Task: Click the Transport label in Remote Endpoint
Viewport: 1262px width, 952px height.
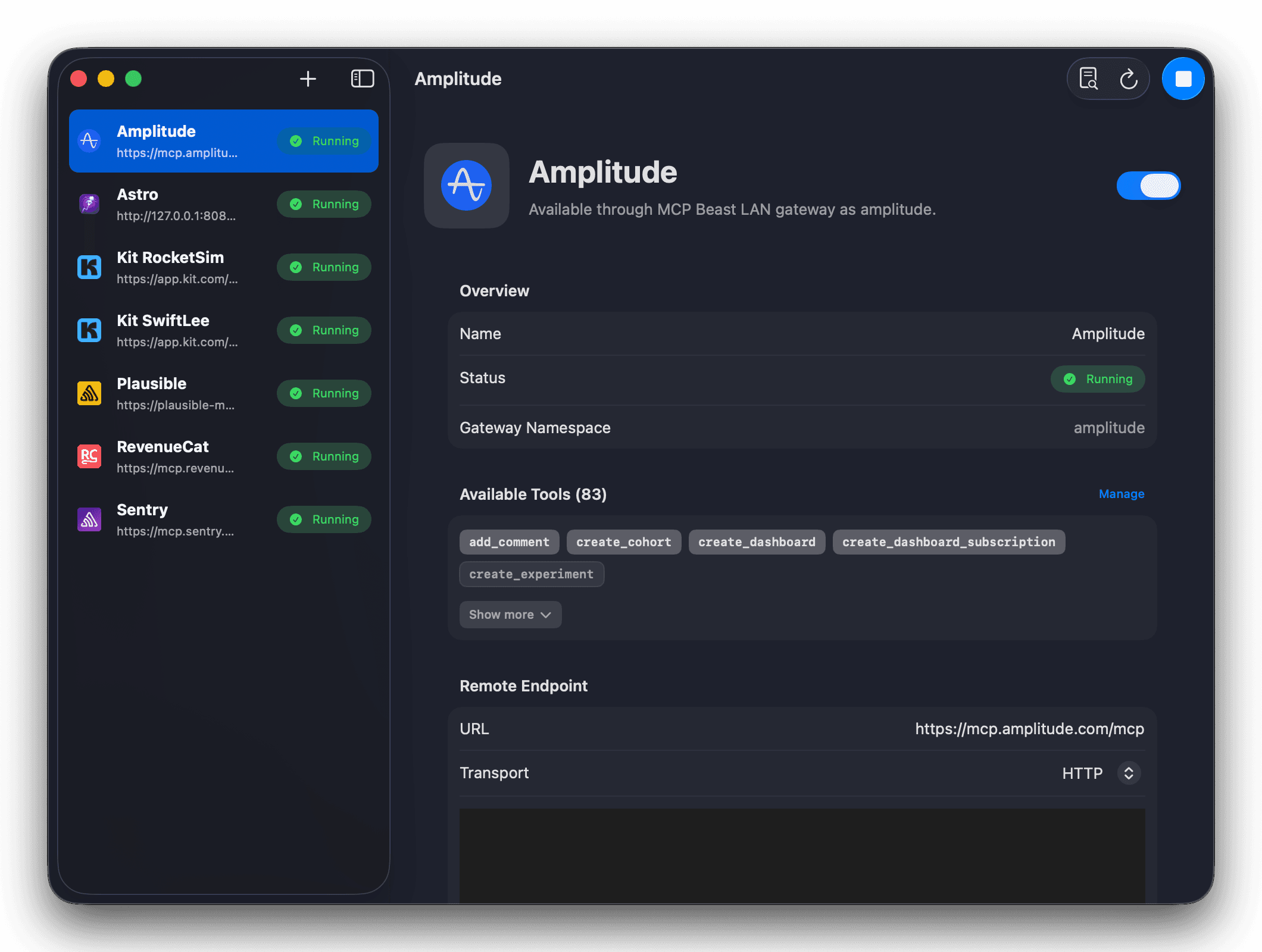Action: [x=494, y=773]
